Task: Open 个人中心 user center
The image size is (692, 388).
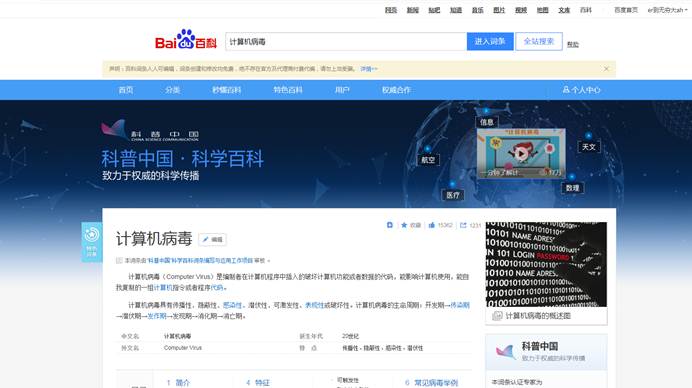Action: 581,90
